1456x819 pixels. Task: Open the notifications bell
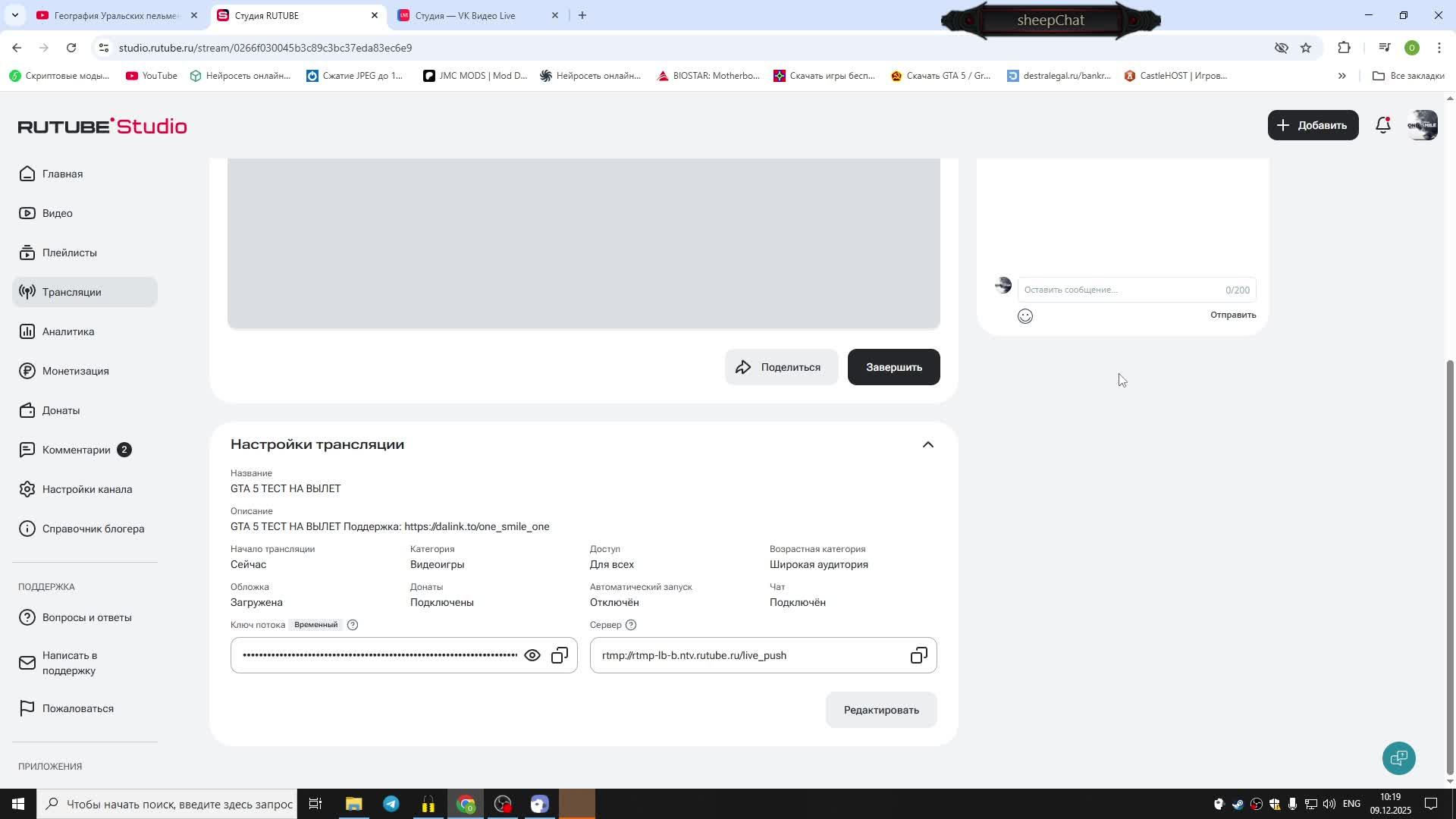pyautogui.click(x=1383, y=125)
